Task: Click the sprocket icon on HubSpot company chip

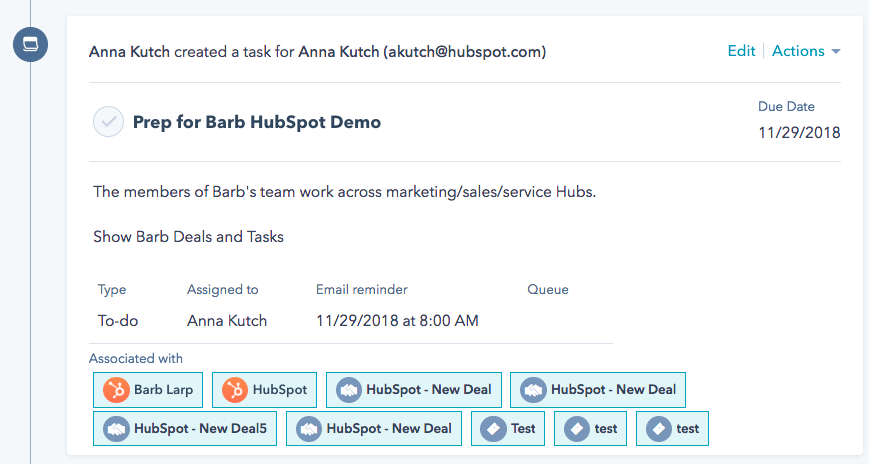Action: coord(235,389)
